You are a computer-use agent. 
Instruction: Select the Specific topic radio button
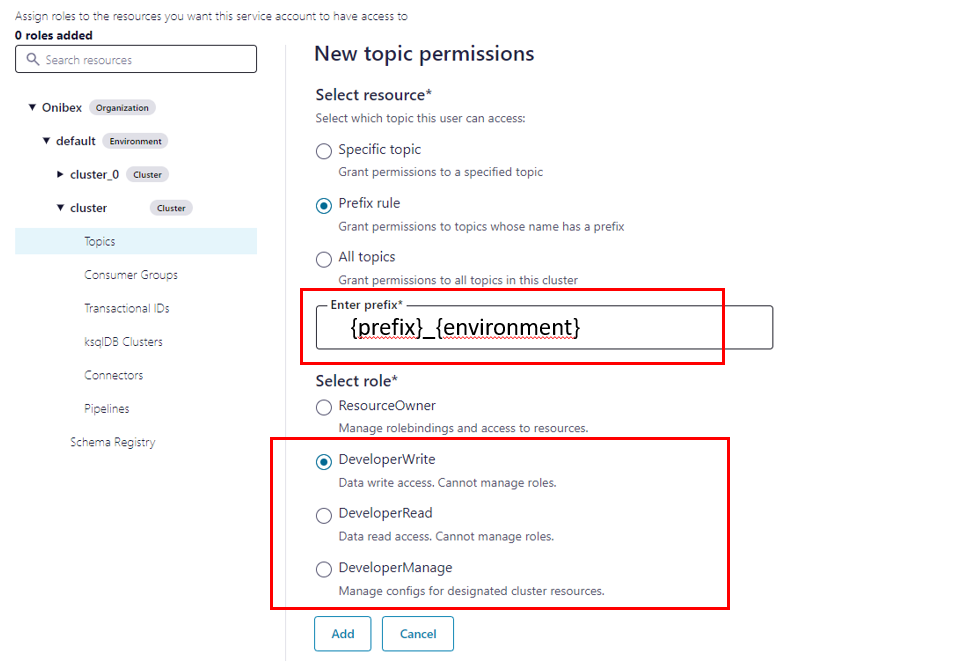[324, 151]
